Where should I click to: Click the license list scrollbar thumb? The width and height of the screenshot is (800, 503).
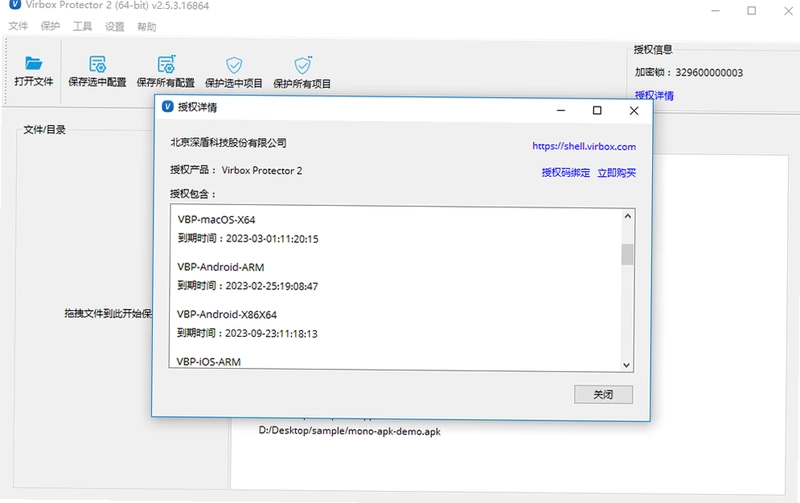click(x=627, y=255)
